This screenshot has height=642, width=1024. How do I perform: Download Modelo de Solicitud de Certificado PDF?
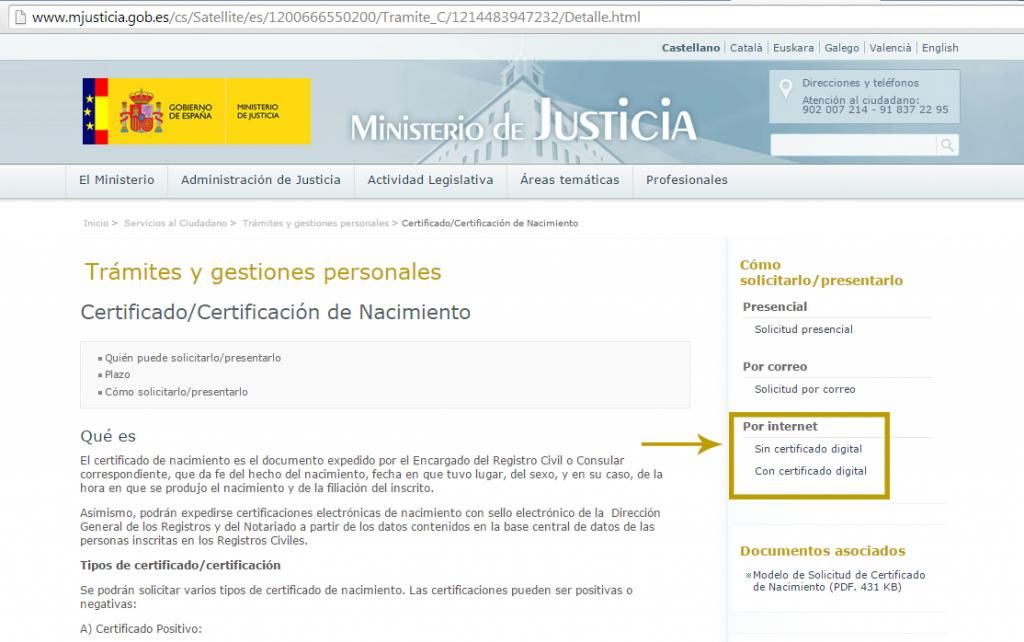pos(839,581)
